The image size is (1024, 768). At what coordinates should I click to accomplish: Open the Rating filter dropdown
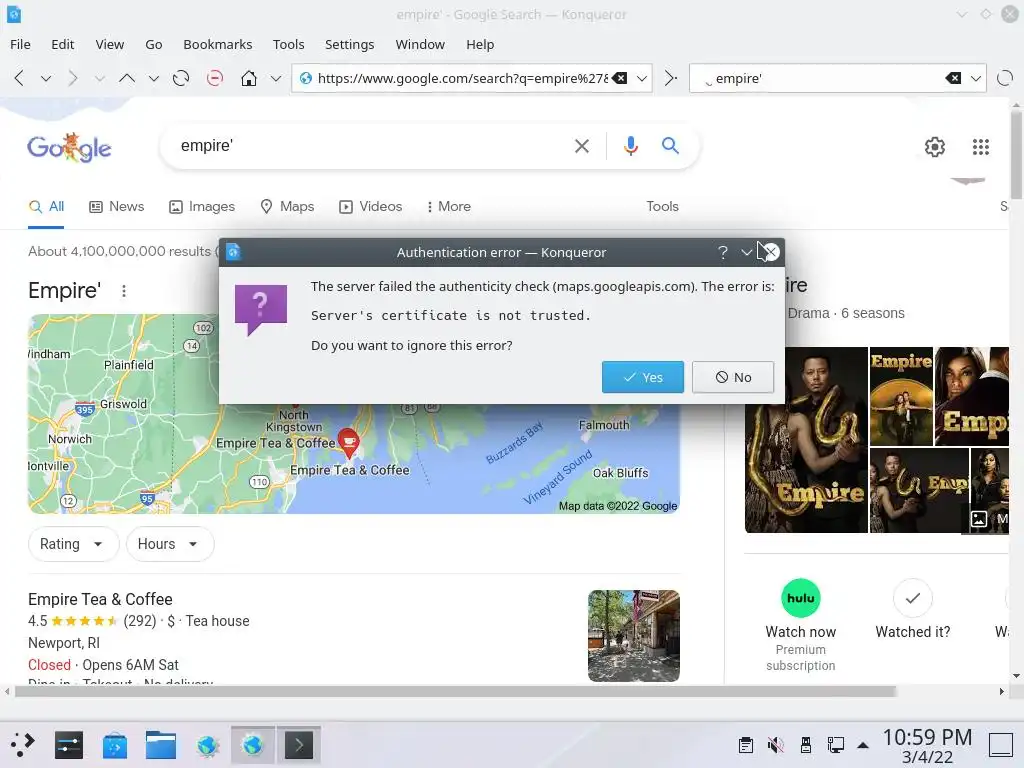[x=73, y=544]
